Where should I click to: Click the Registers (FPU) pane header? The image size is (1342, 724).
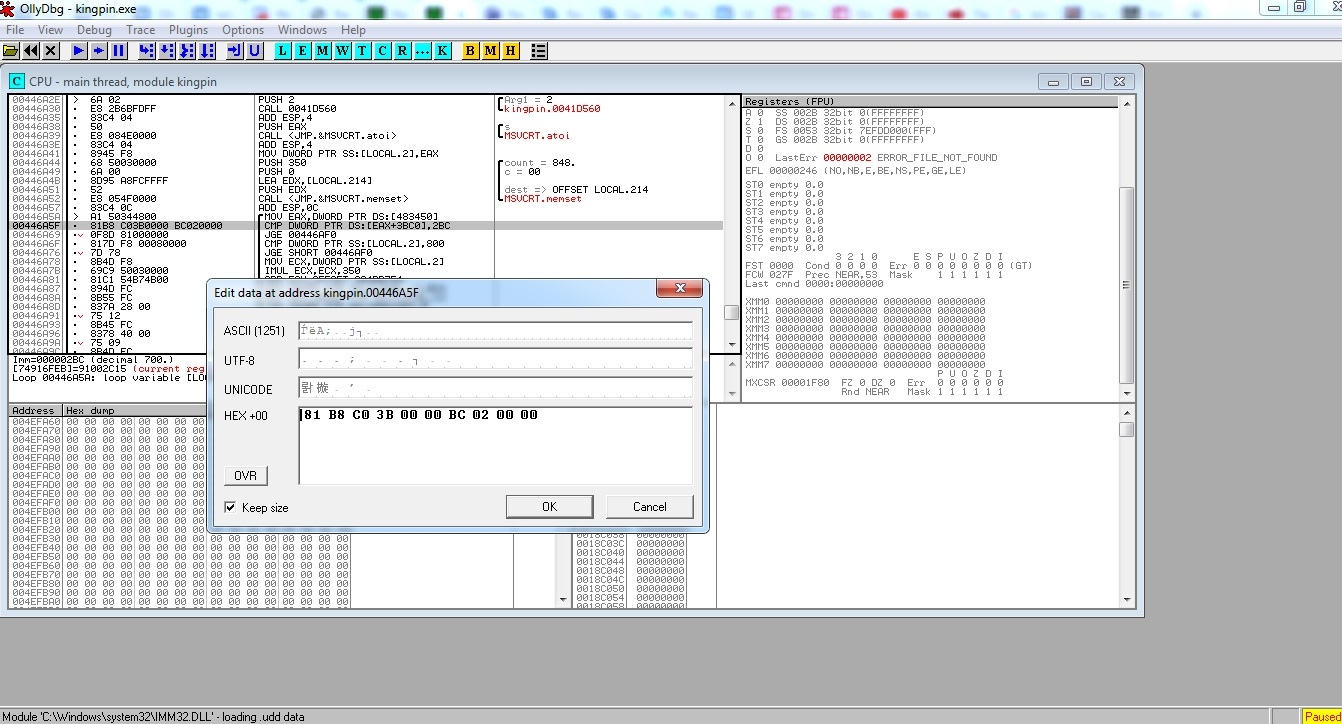click(930, 102)
